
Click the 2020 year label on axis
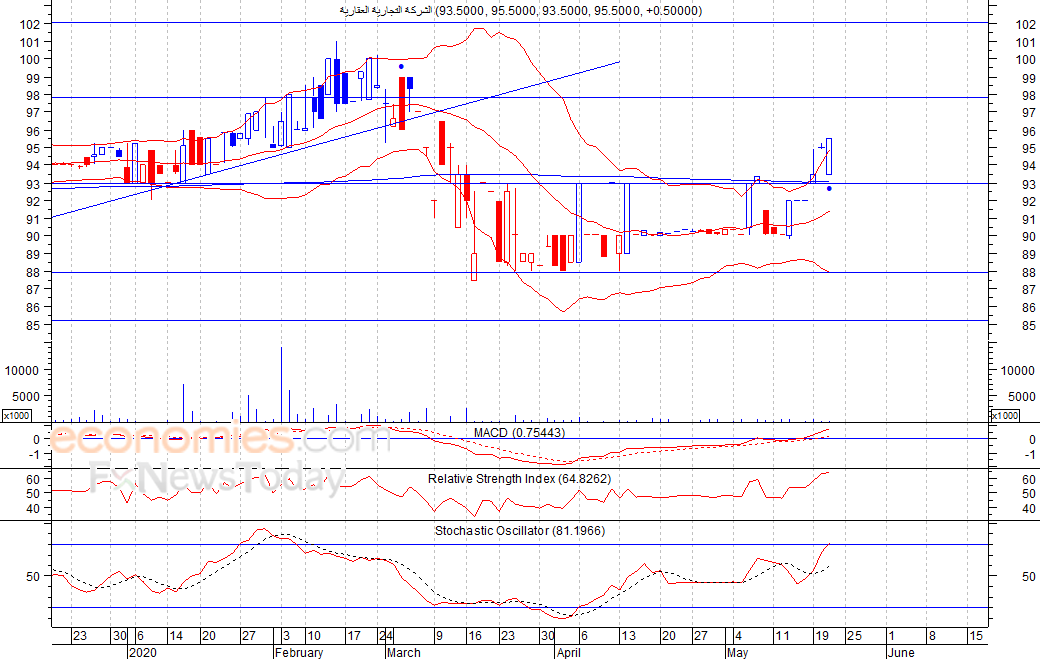[x=143, y=652]
